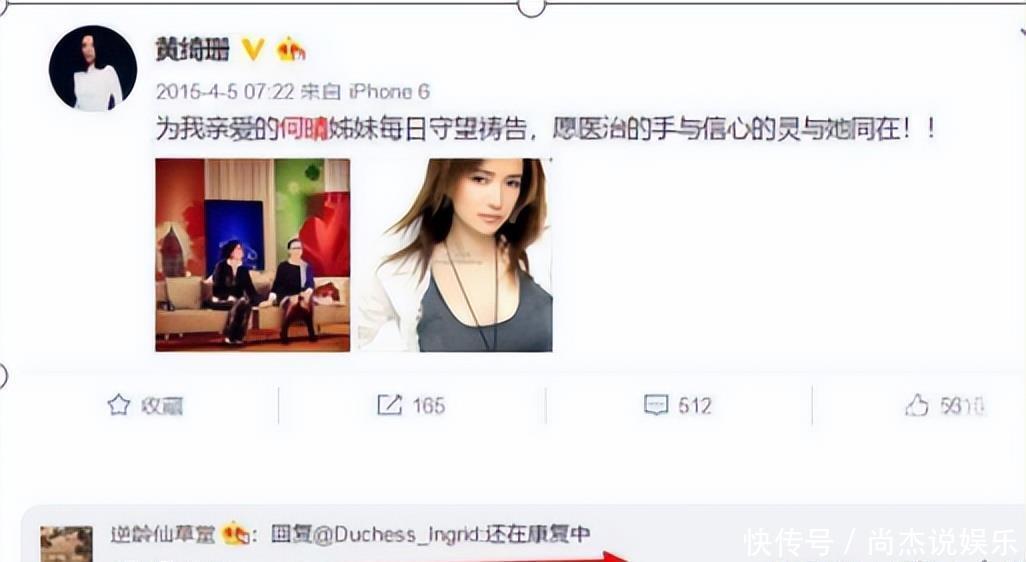Click the post timestamp 2015-4-5 07:22
Screen dimensions: 1026x562
pyautogui.click(x=225, y=92)
